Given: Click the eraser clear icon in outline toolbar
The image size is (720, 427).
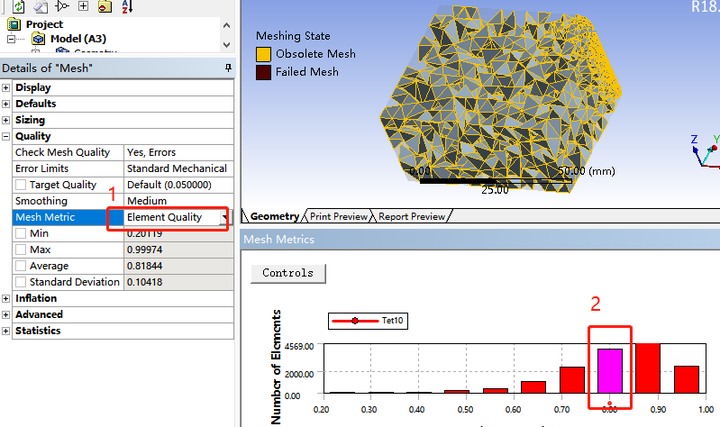Looking at the screenshot, I should click(x=41, y=6).
